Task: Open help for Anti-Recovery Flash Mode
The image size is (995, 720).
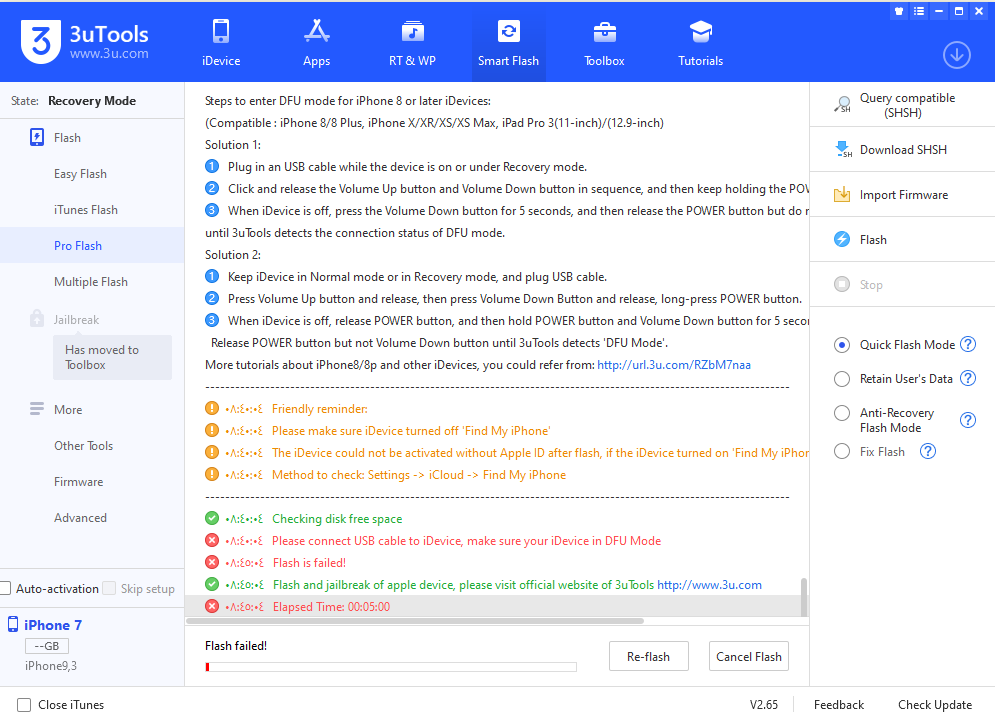Action: pos(968,420)
